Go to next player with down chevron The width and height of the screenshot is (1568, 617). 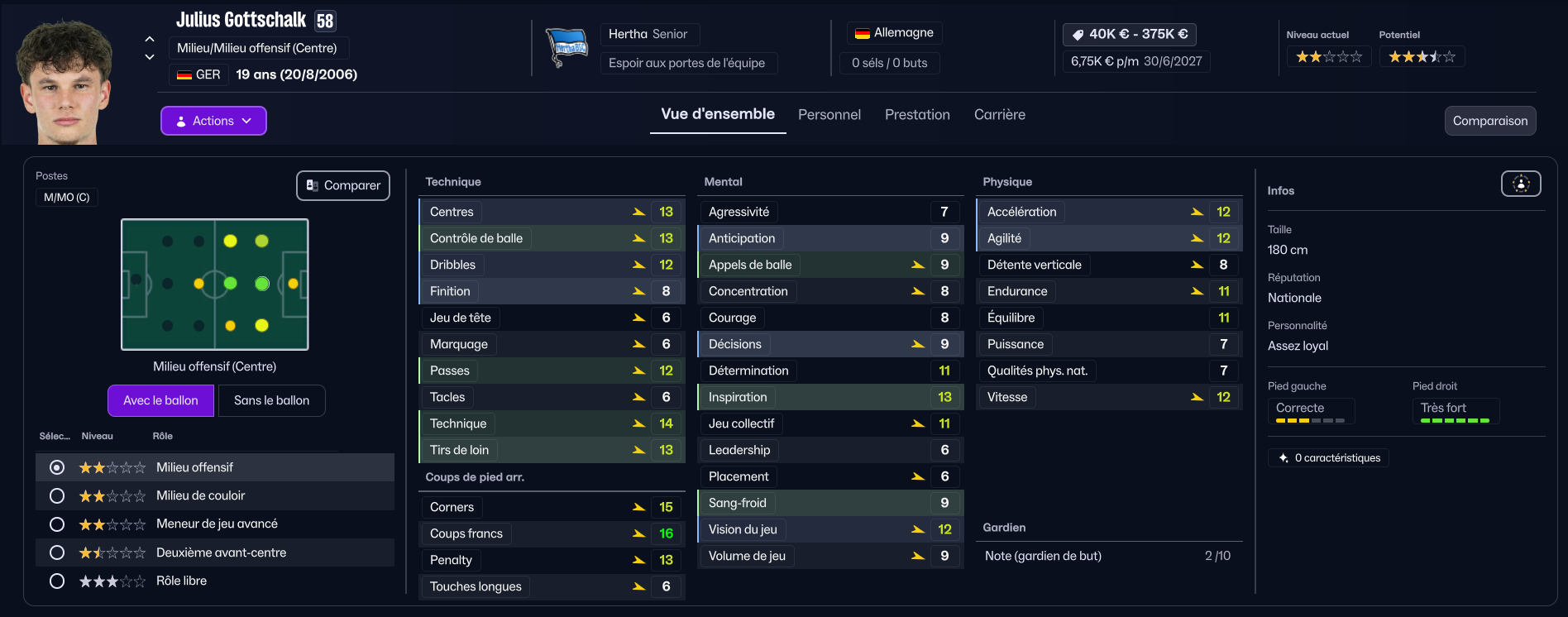150,57
